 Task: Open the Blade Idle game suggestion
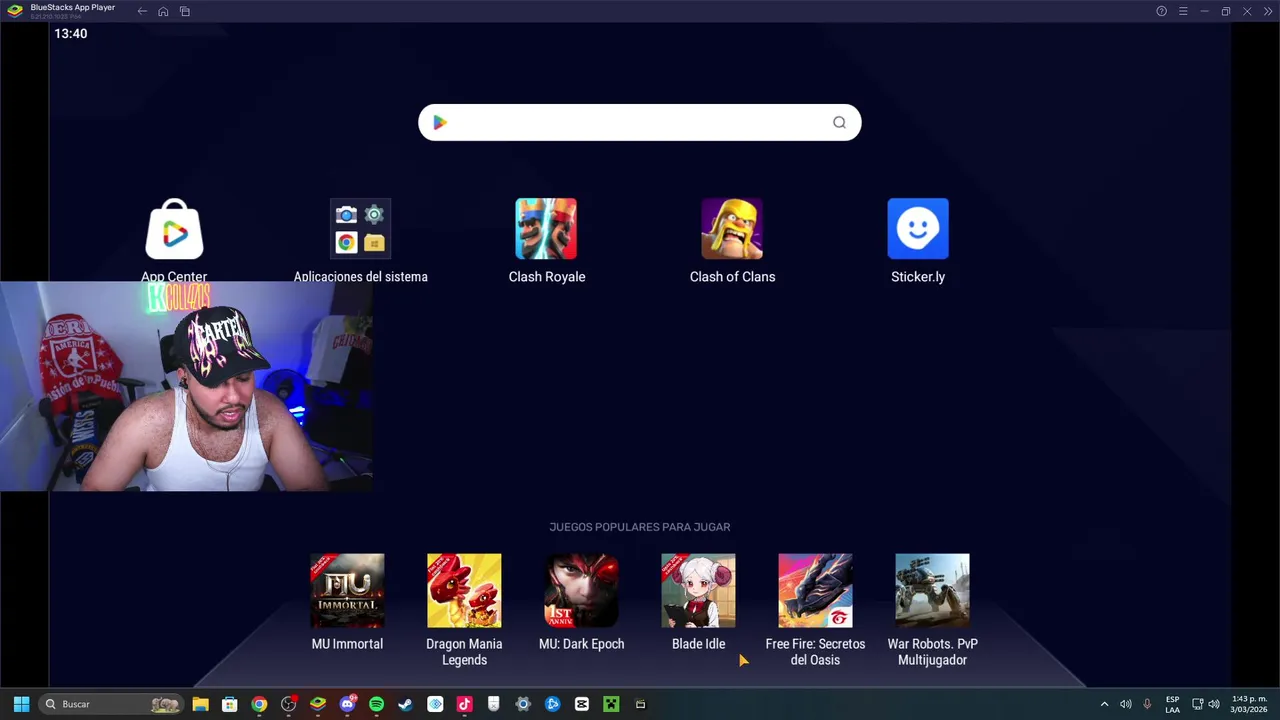click(x=698, y=591)
